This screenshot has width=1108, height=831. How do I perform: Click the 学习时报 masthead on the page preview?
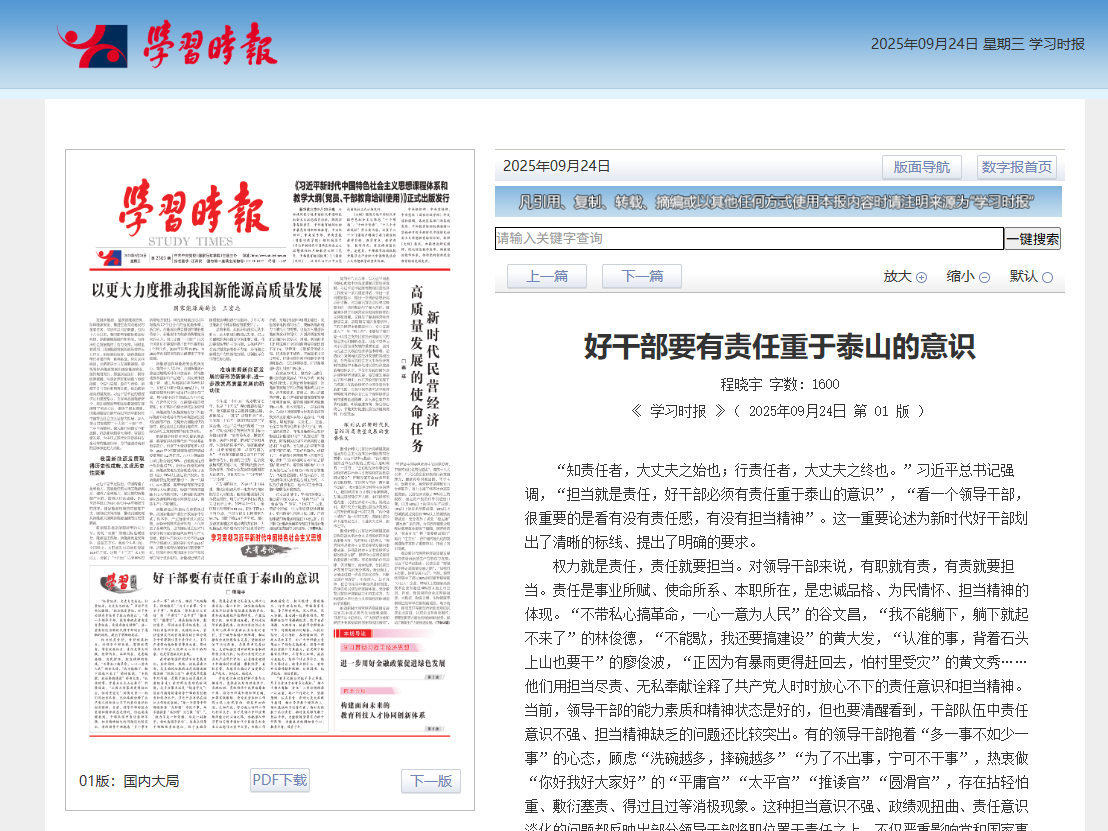tap(191, 209)
